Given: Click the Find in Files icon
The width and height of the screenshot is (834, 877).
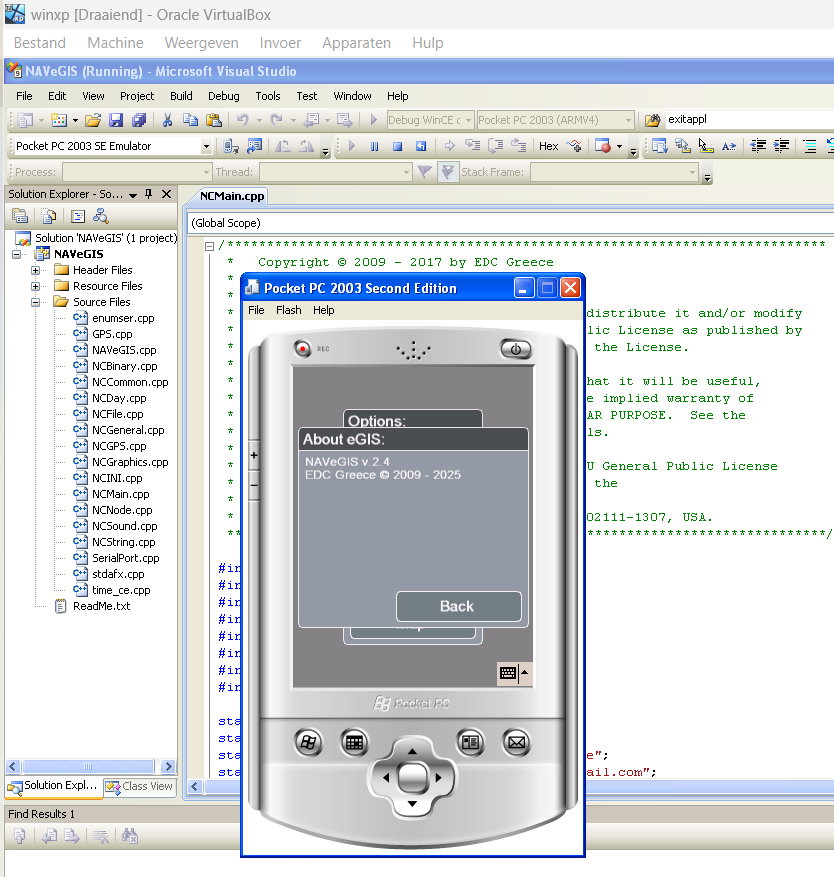Looking at the screenshot, I should pos(652,120).
